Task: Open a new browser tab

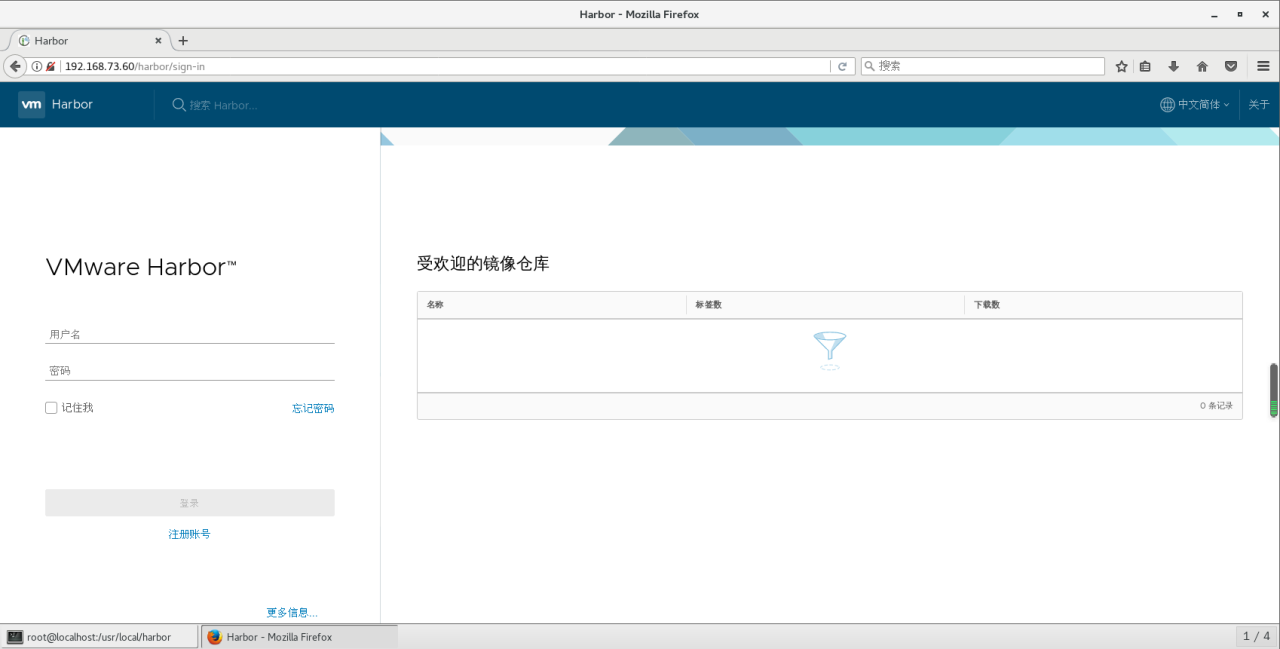Action: (x=182, y=40)
